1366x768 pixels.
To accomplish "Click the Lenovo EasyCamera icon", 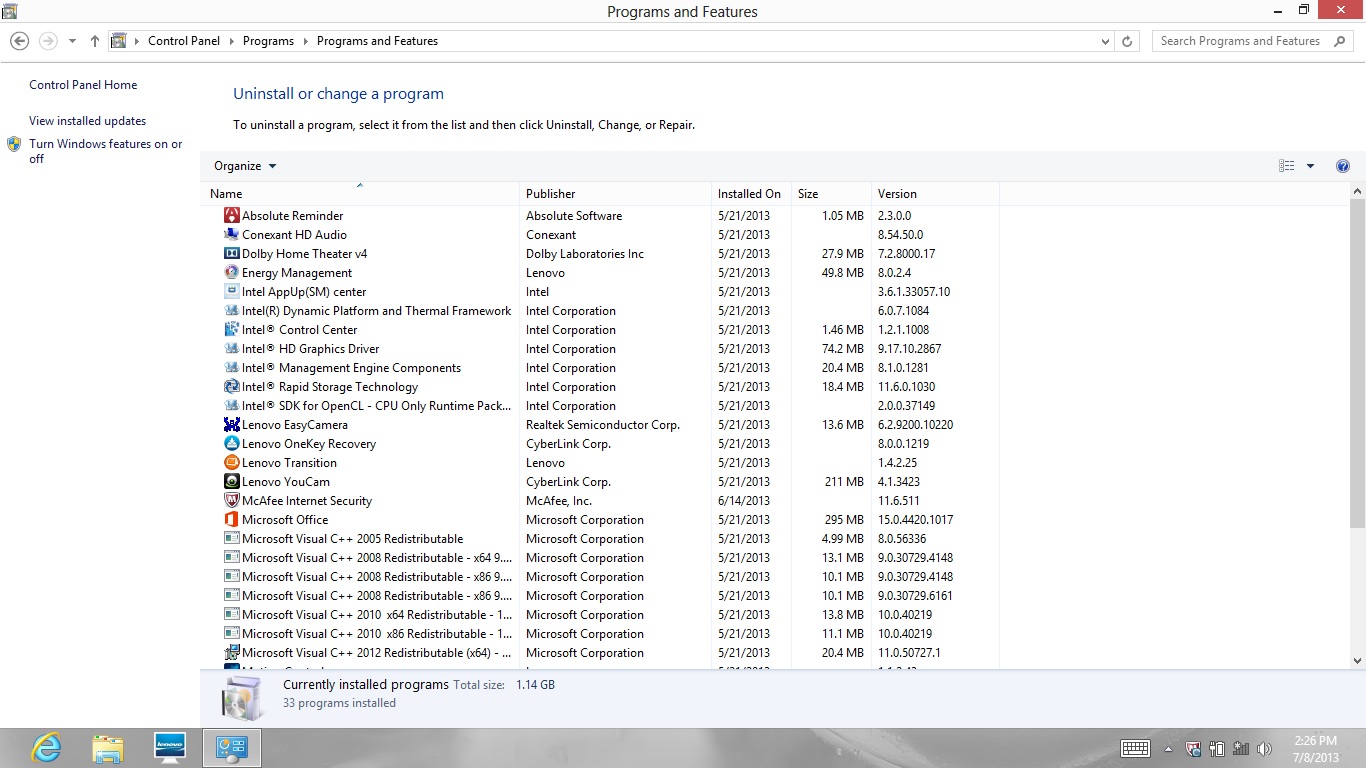I will [232, 425].
